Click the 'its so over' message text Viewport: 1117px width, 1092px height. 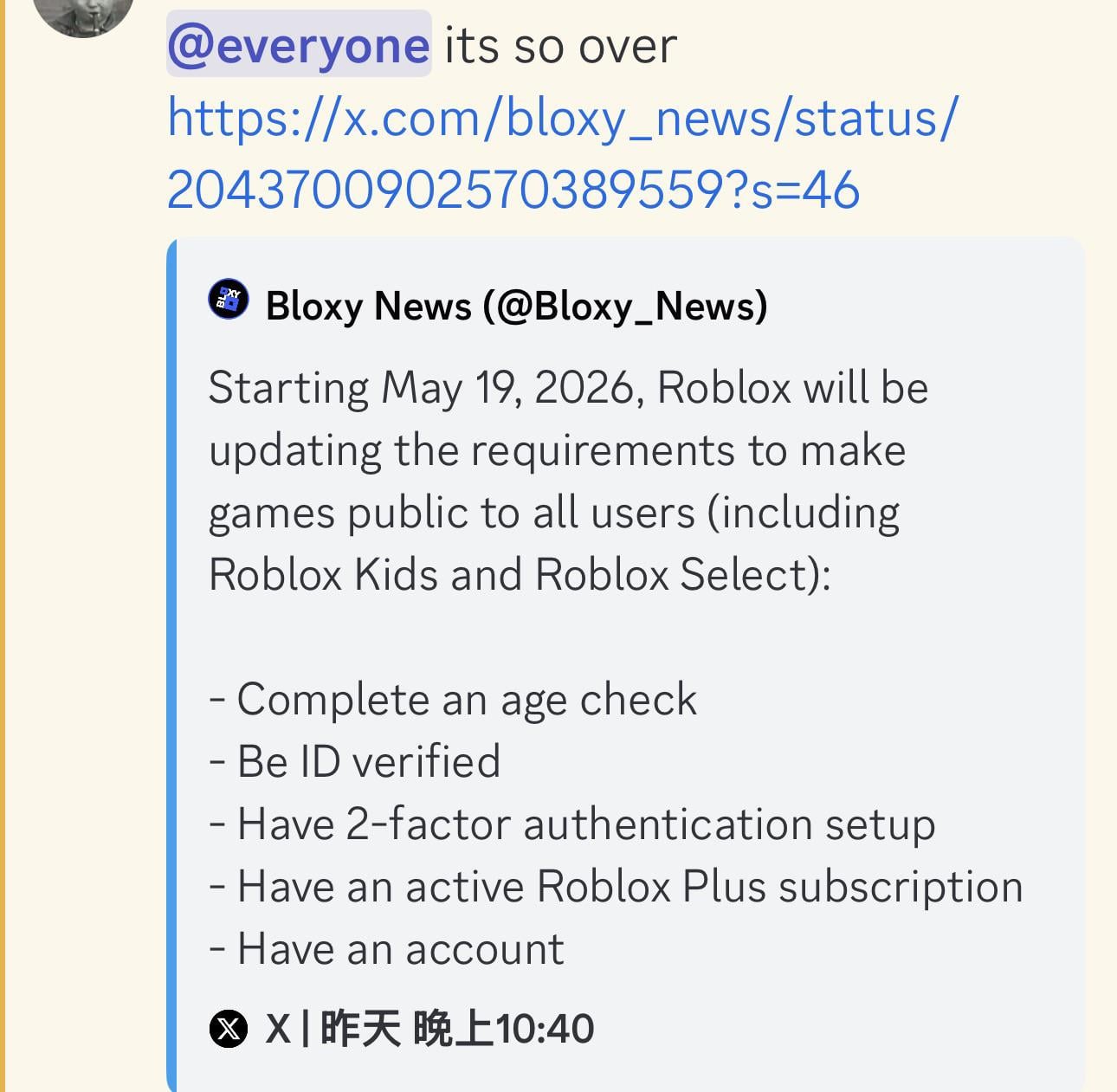(560, 45)
